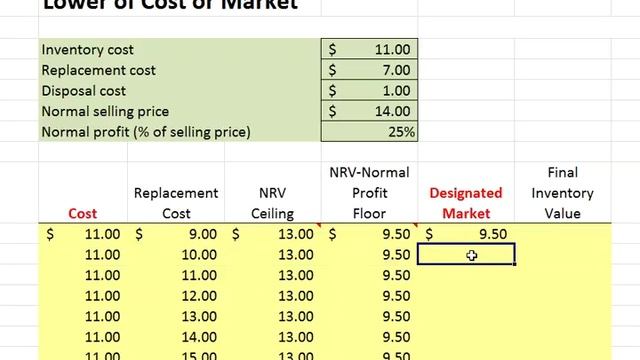Screen dimensions: 640x360
Task: Click replacement cost cell showing 9.00
Action: coord(176,234)
